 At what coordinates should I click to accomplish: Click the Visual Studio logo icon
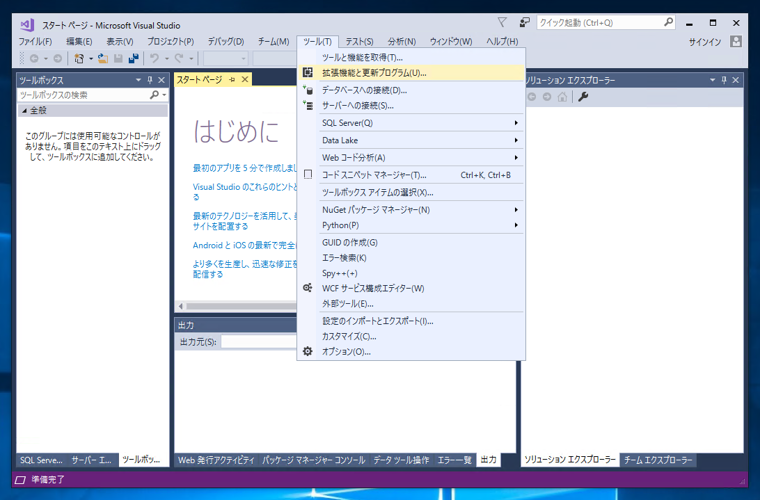(27, 25)
